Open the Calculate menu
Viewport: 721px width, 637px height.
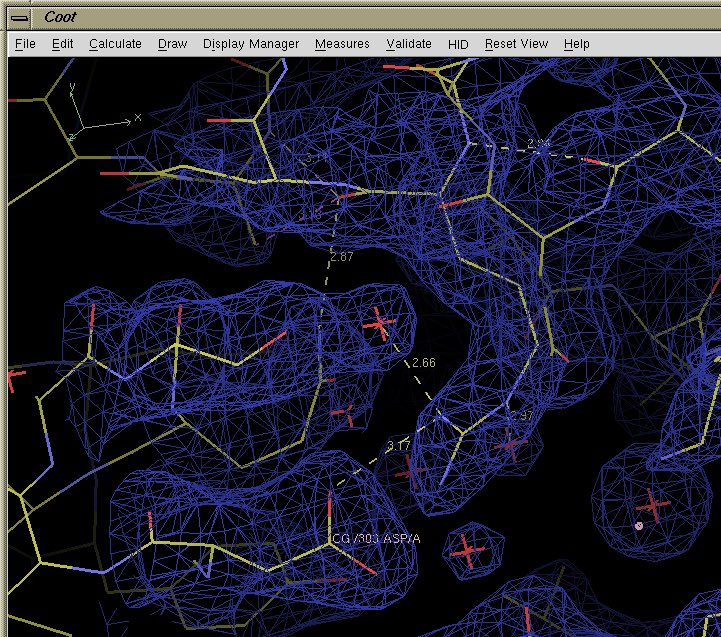[x=115, y=44]
